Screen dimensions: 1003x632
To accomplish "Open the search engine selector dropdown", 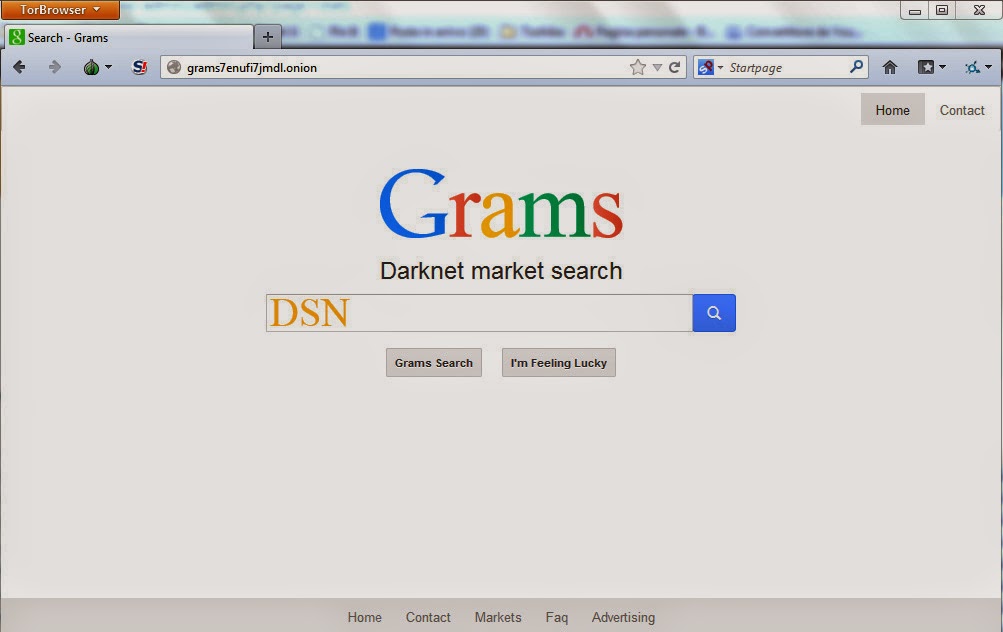I will tap(720, 67).
